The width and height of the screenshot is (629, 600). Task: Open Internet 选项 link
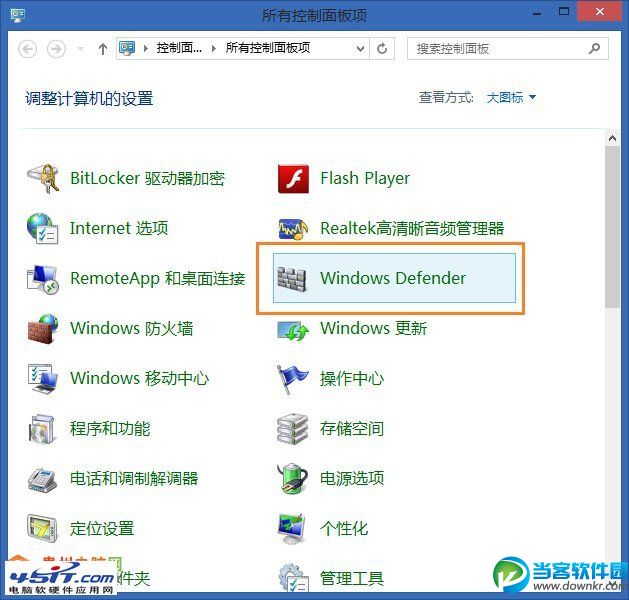[119, 228]
